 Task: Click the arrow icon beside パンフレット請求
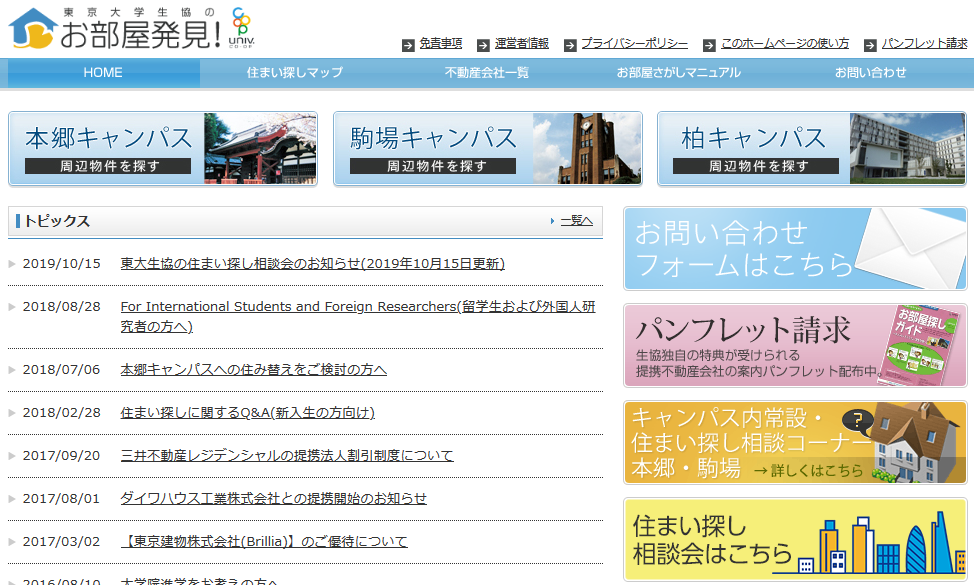[x=870, y=45]
